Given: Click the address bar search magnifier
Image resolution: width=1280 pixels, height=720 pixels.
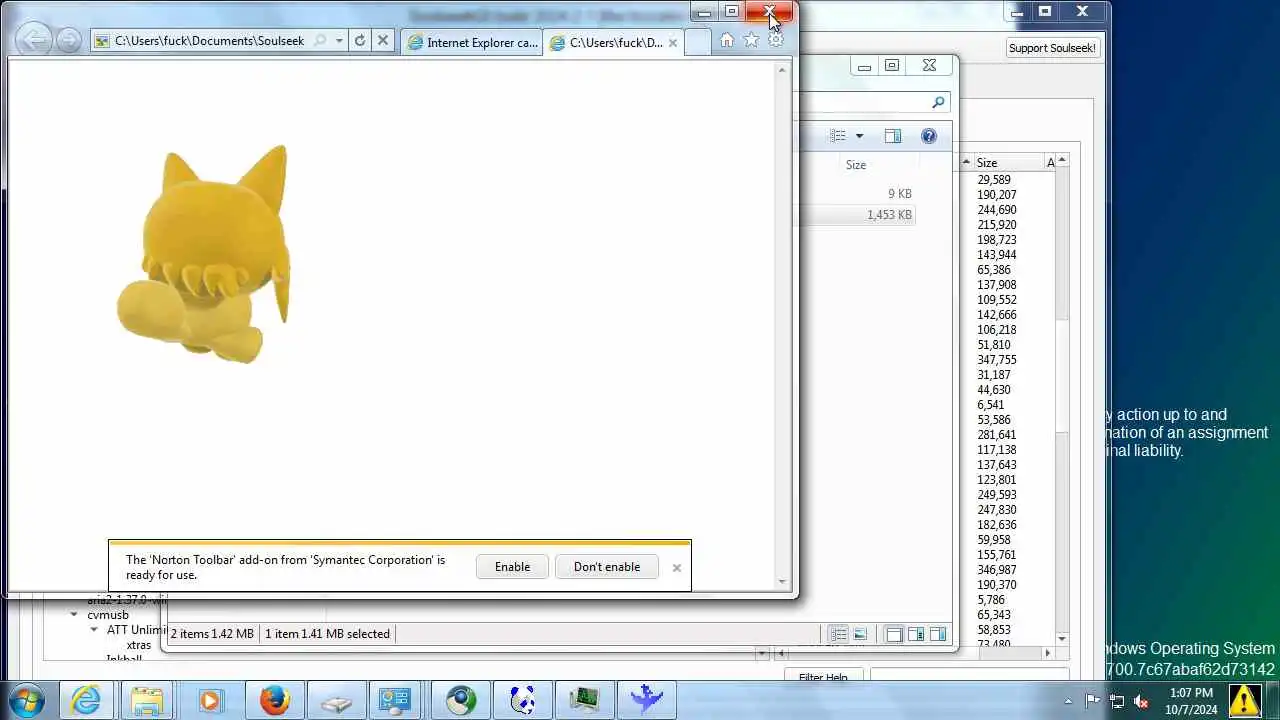Looking at the screenshot, I should click(x=320, y=41).
